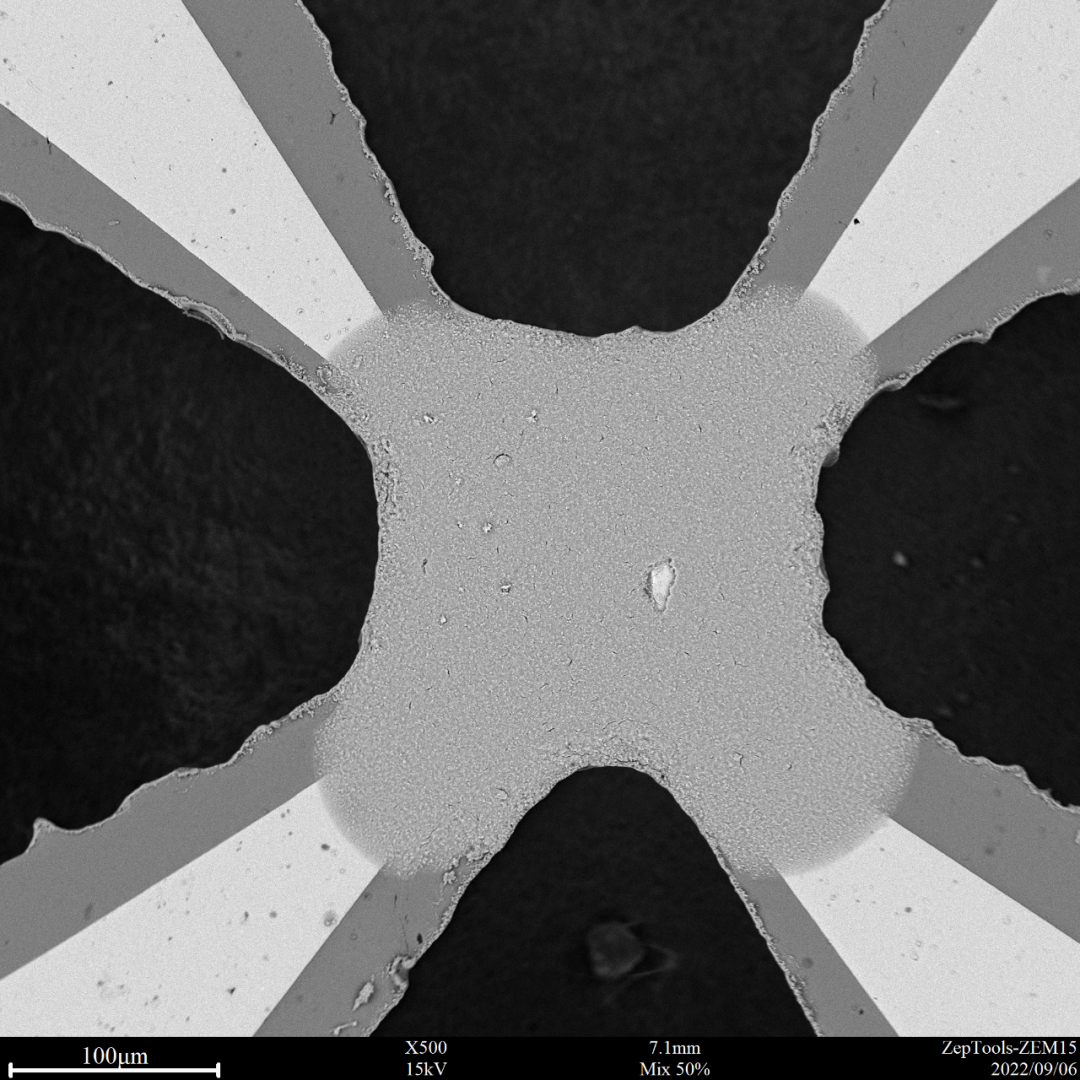This screenshot has width=1080, height=1080.
Task: Click the small pit near central region's upper-left
Action: point(502,460)
